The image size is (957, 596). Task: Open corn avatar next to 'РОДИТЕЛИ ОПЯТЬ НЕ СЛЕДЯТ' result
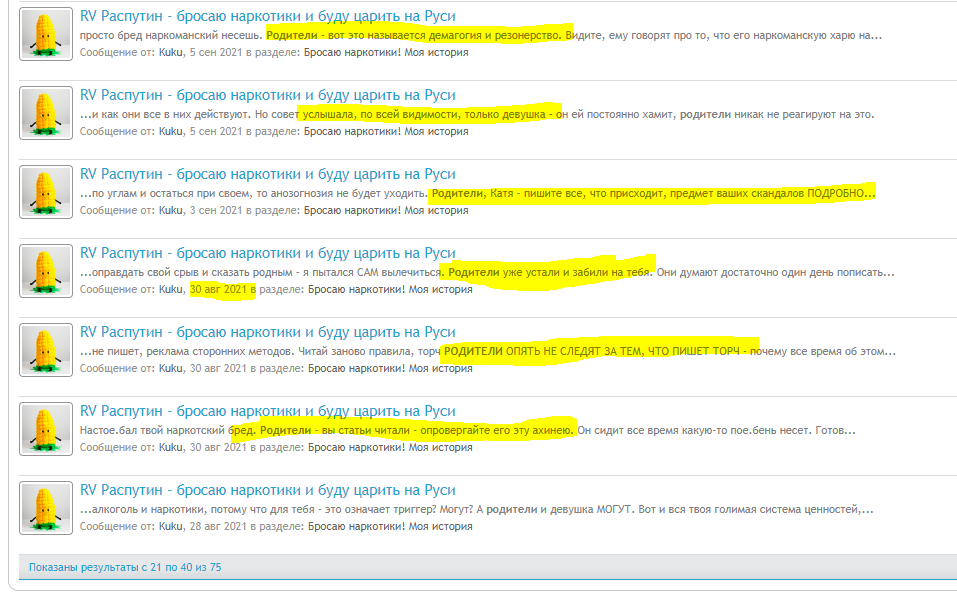pyautogui.click(x=46, y=349)
